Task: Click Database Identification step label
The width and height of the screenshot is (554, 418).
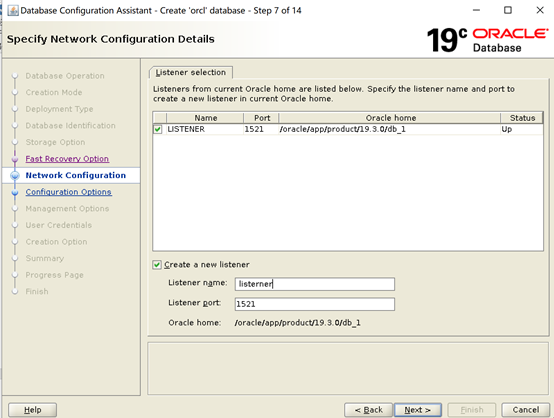Action: [70, 126]
